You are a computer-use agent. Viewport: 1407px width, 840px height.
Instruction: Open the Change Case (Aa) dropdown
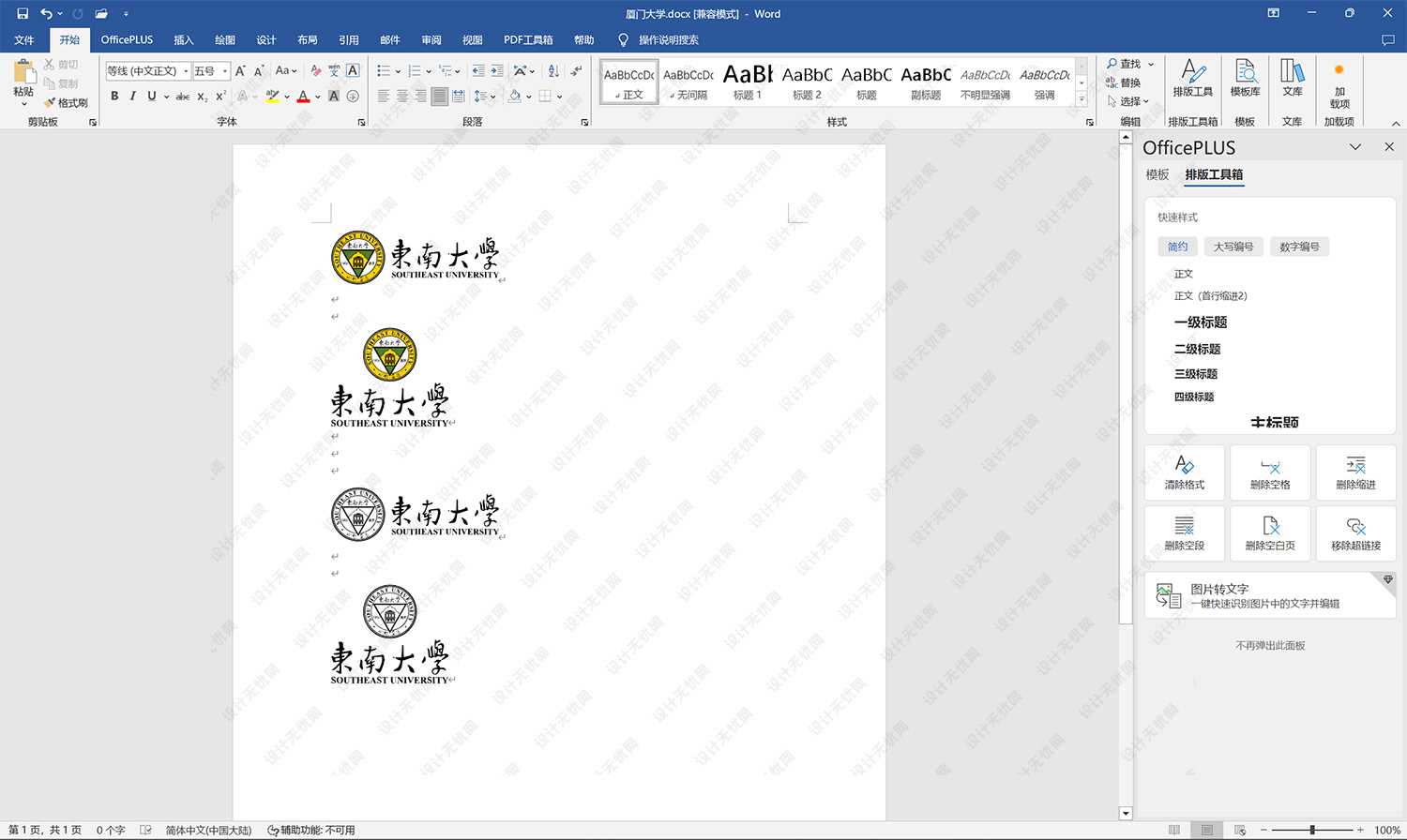(x=286, y=70)
